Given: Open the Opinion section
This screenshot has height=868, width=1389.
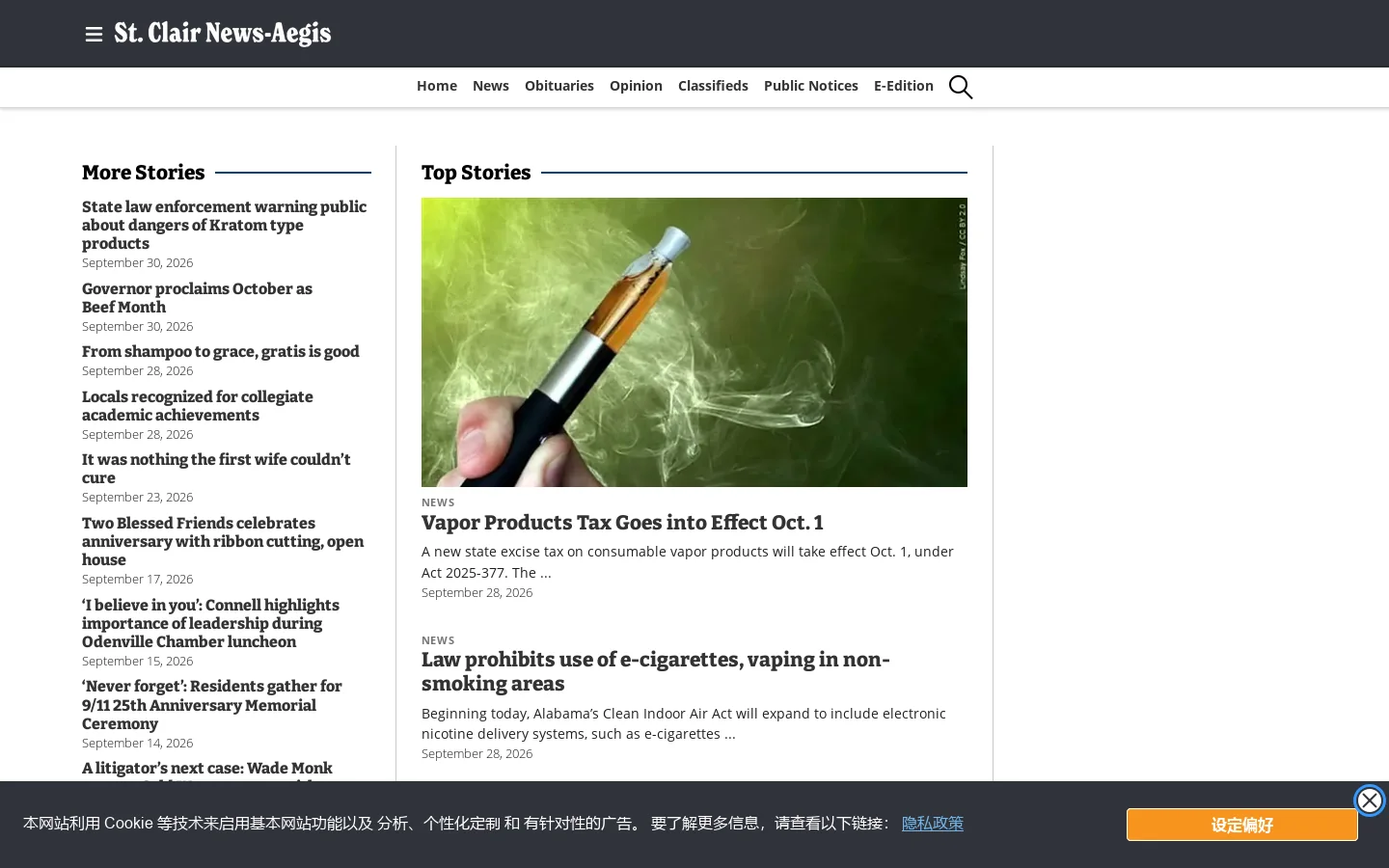Looking at the screenshot, I should [636, 86].
